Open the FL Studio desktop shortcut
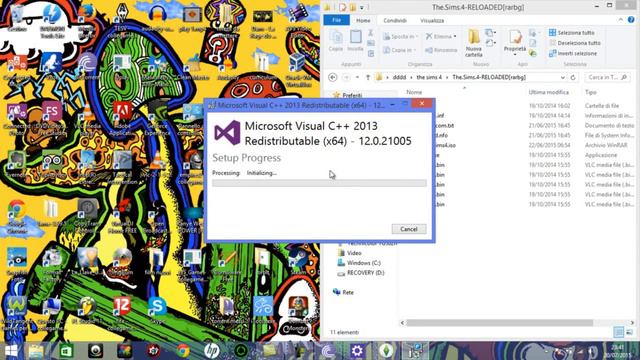This screenshot has width=640, height=360. 87,312
